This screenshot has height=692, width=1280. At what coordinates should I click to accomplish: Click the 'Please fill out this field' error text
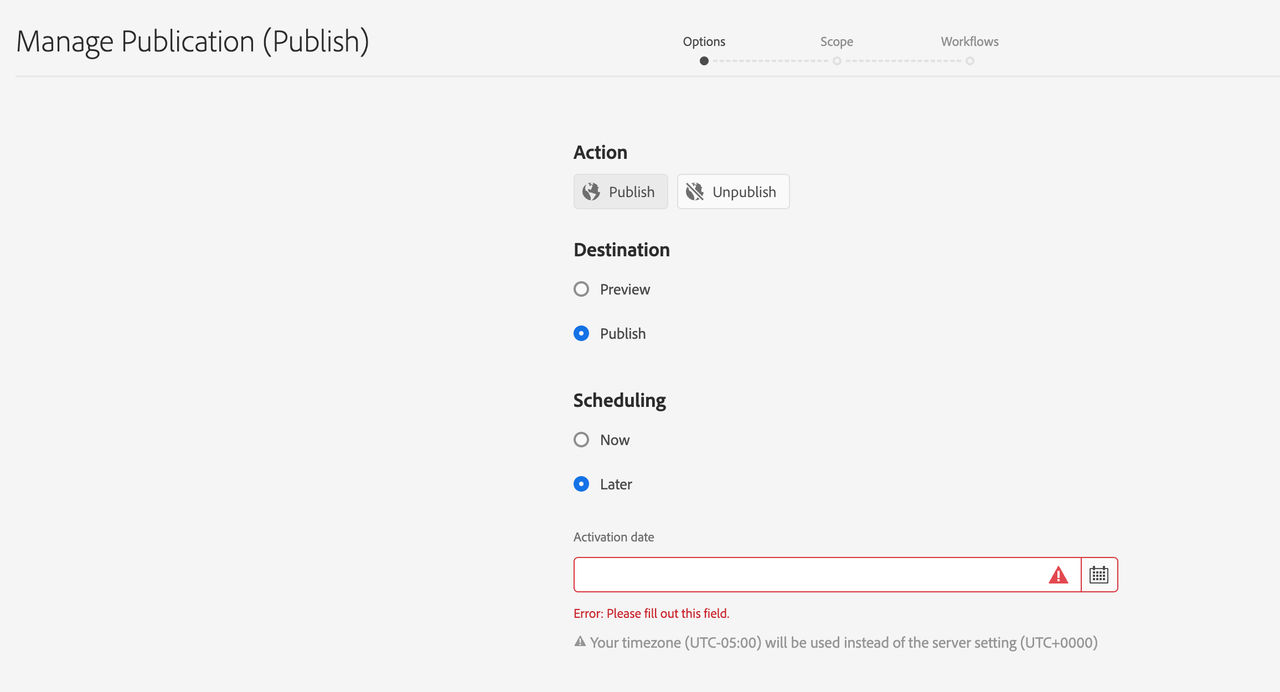click(x=651, y=613)
